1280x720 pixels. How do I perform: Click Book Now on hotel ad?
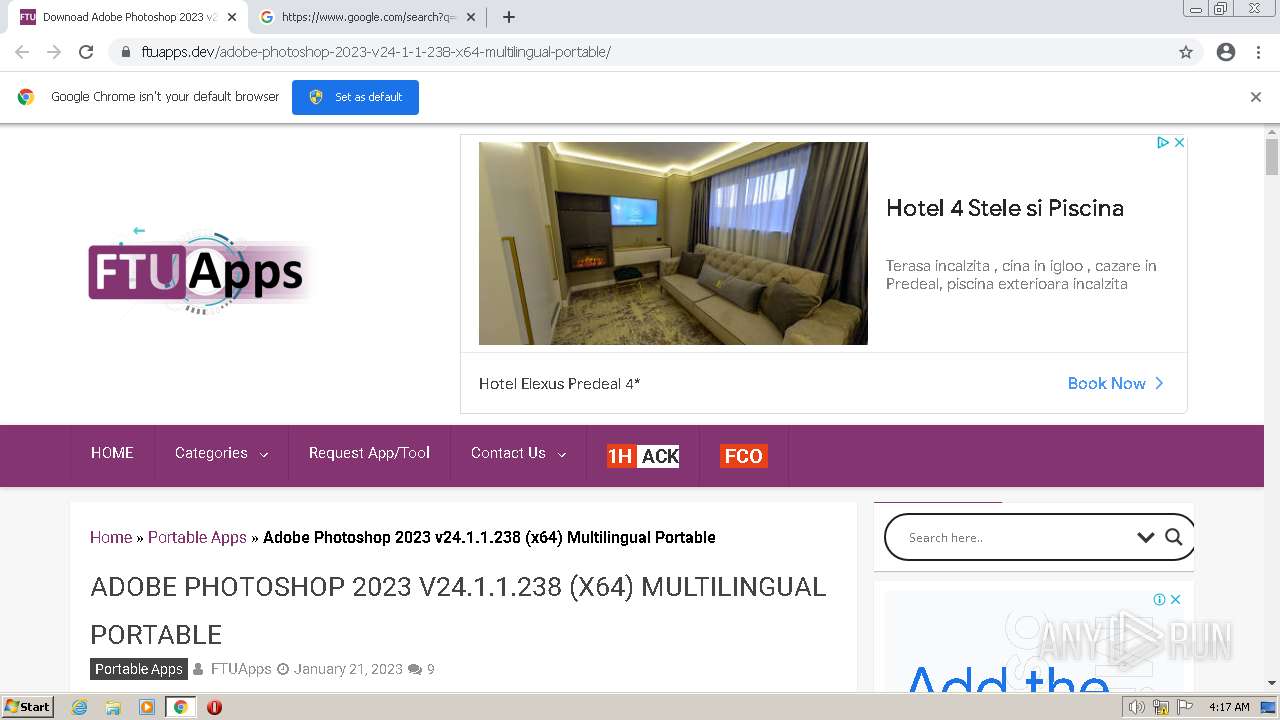(1115, 383)
